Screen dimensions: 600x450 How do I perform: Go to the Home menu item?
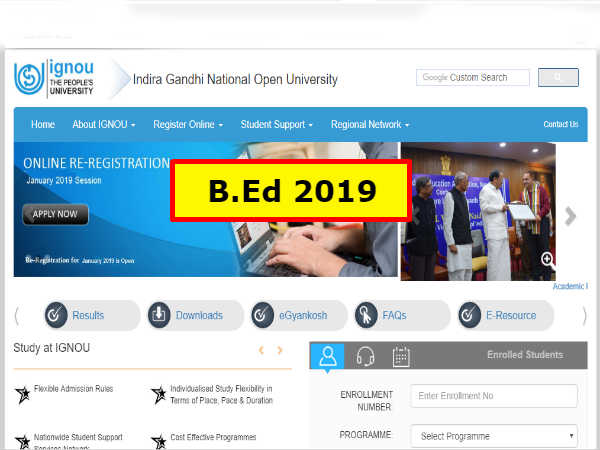[x=43, y=125]
